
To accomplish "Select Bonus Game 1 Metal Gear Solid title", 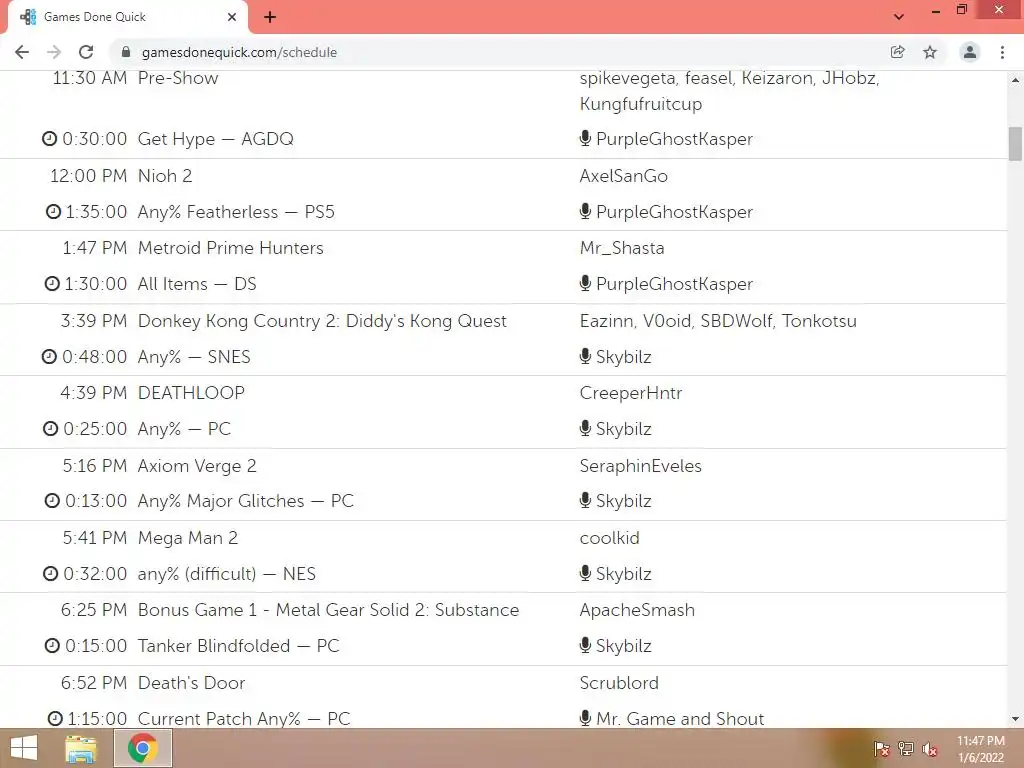I will (328, 609).
